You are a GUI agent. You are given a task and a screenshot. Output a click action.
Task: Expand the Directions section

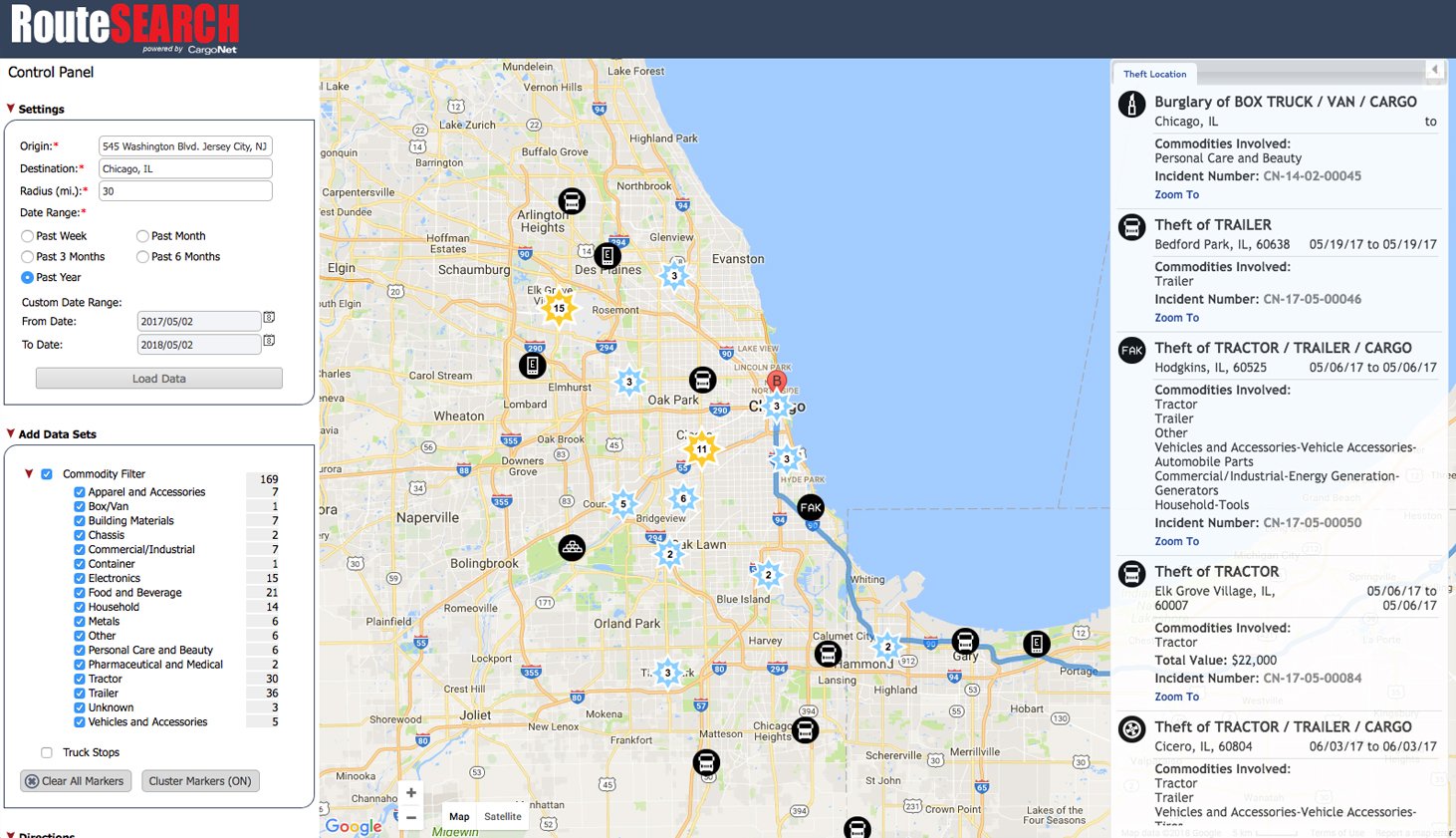(10, 835)
